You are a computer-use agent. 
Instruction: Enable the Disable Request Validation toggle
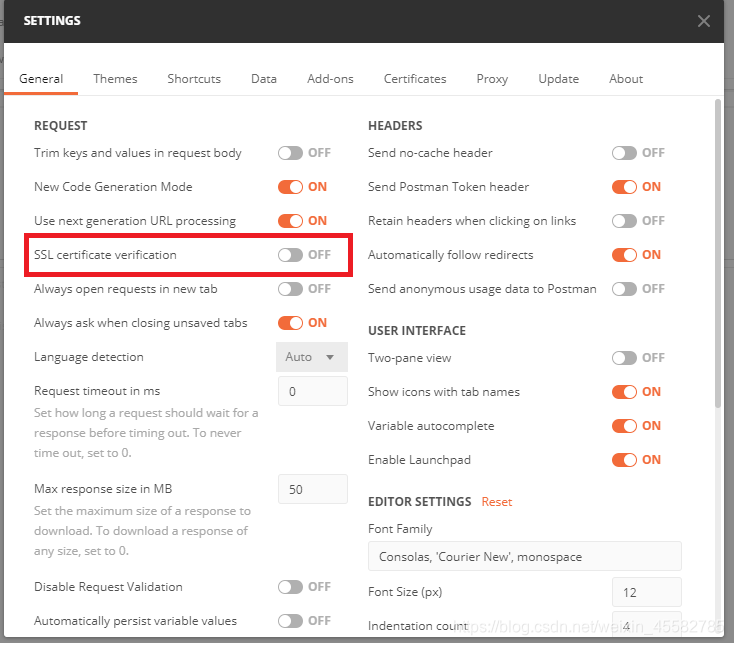click(x=290, y=587)
